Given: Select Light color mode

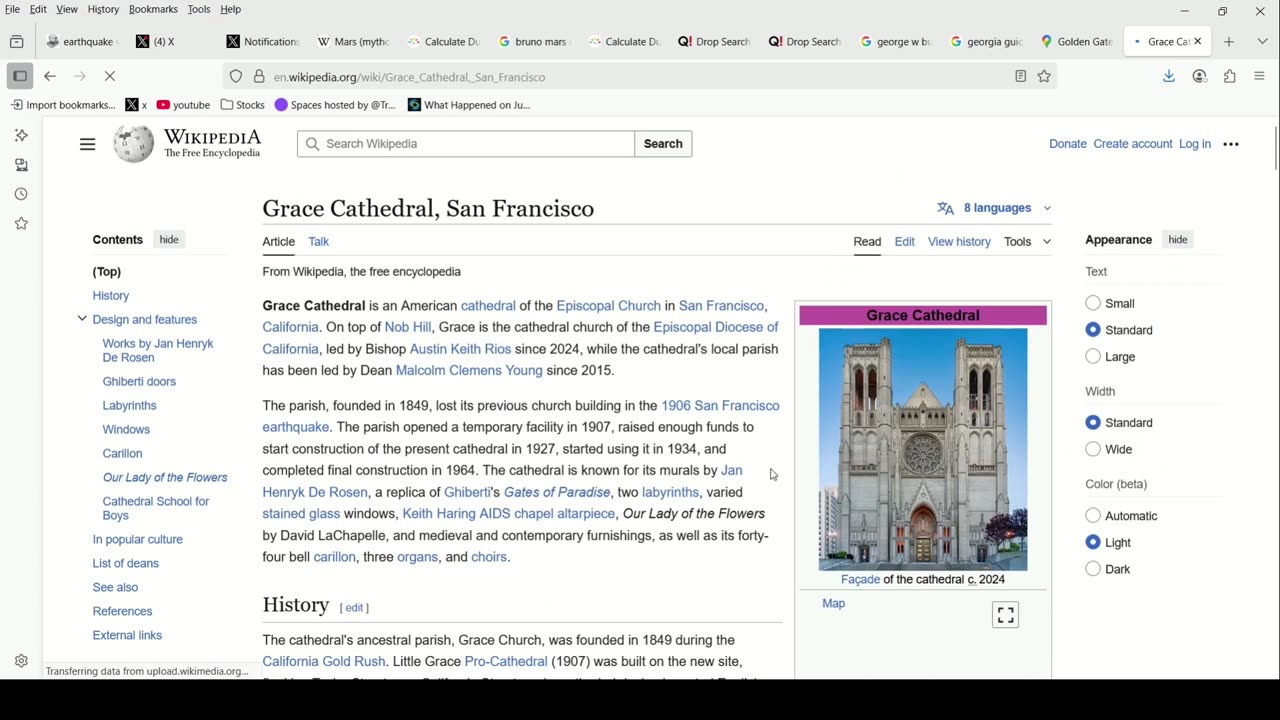Looking at the screenshot, I should tap(1093, 542).
